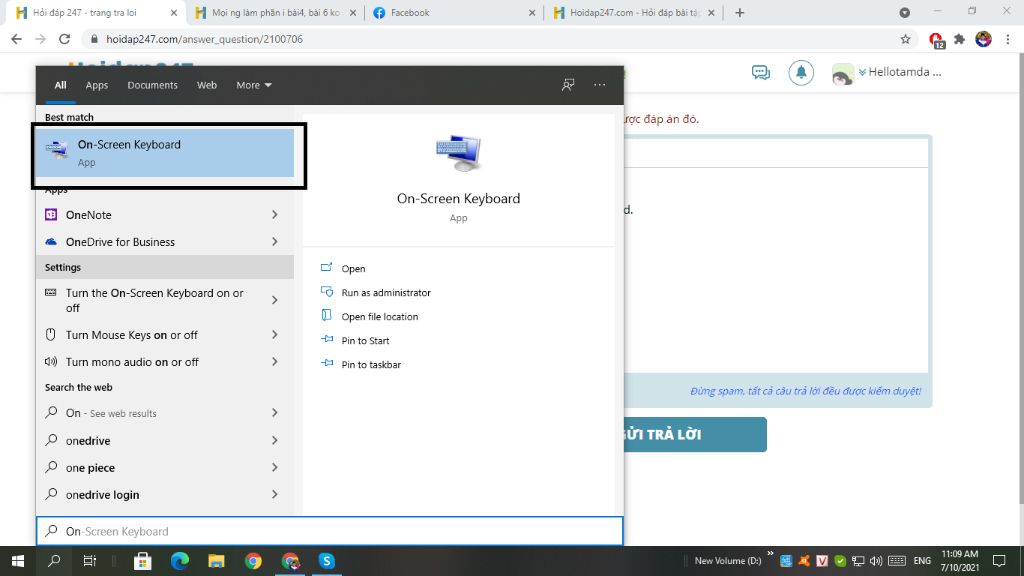This screenshot has height=576, width=1024.
Task: Expand arrow beside mono audio setting
Action: tap(275, 362)
